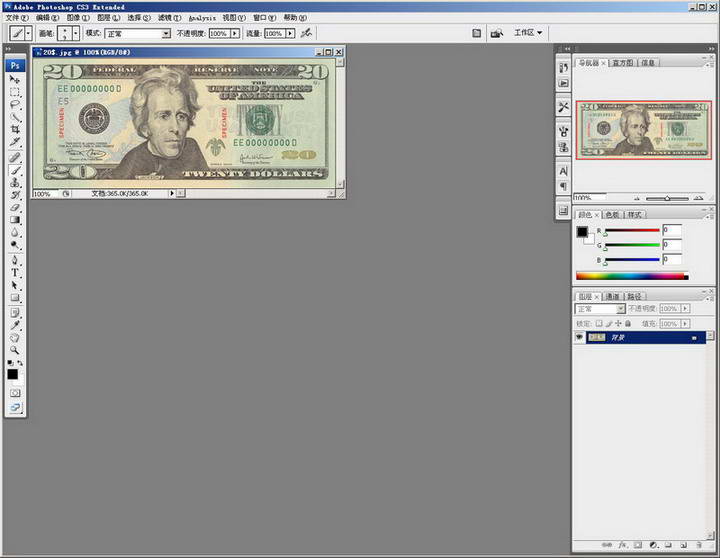Viewport: 720px width, 558px height.
Task: Hide the 背景 layer using eye icon
Action: coord(580,338)
